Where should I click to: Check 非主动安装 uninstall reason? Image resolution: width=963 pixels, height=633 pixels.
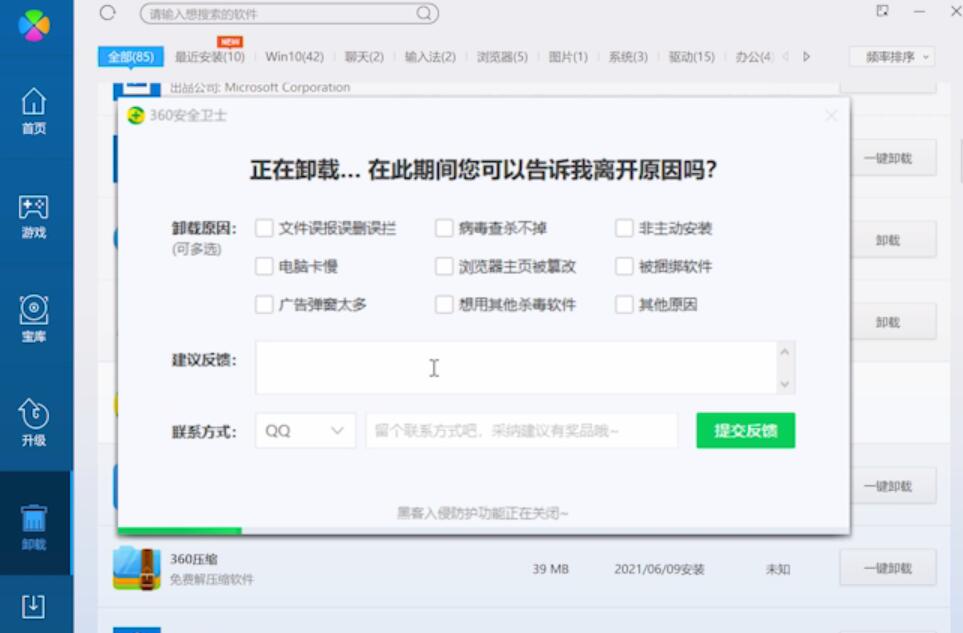(624, 228)
